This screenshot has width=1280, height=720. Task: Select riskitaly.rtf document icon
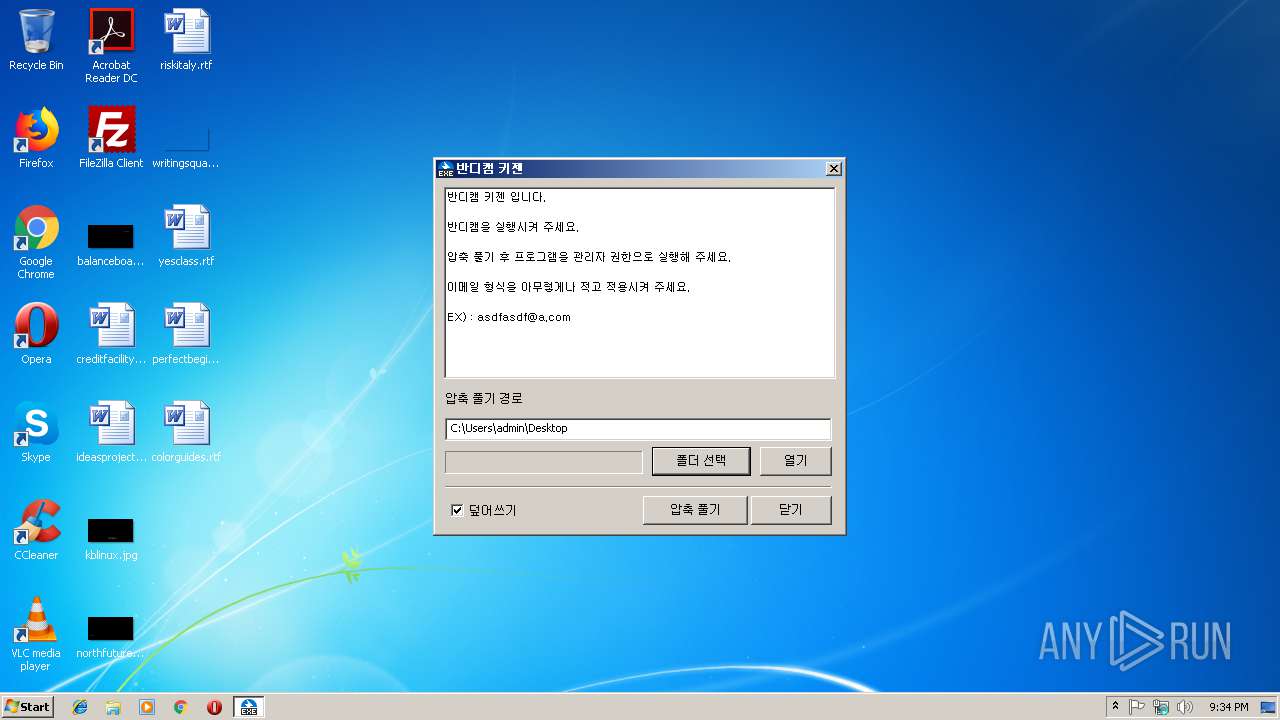click(186, 40)
